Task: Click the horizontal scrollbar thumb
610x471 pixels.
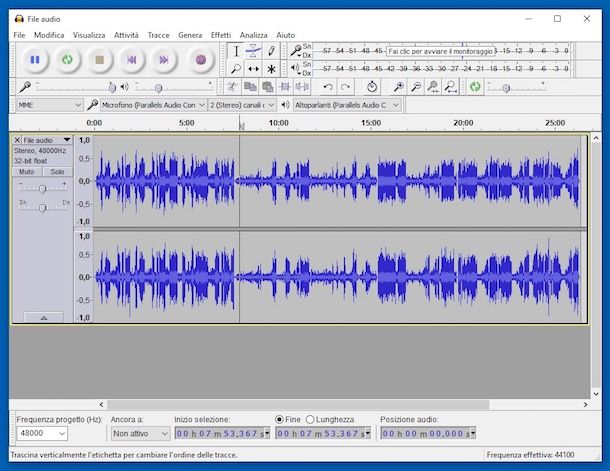Action: [x=298, y=405]
